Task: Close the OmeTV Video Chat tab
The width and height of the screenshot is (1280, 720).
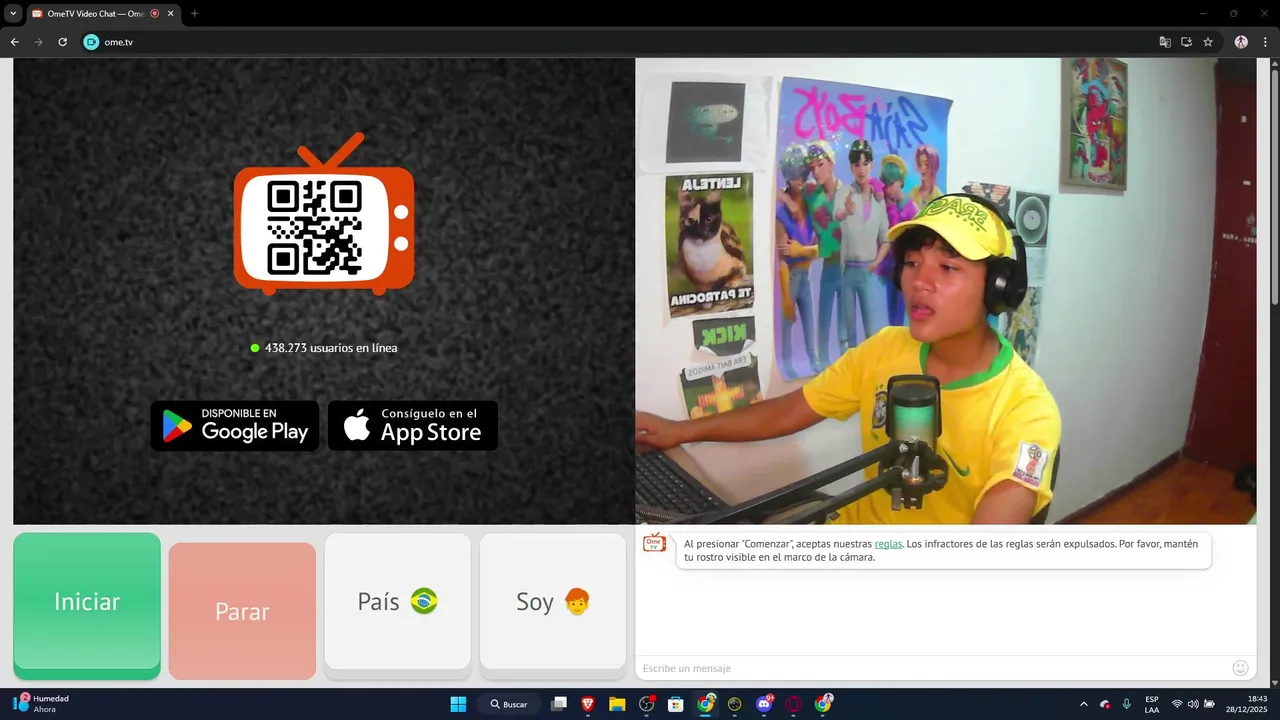Action: 170,13
